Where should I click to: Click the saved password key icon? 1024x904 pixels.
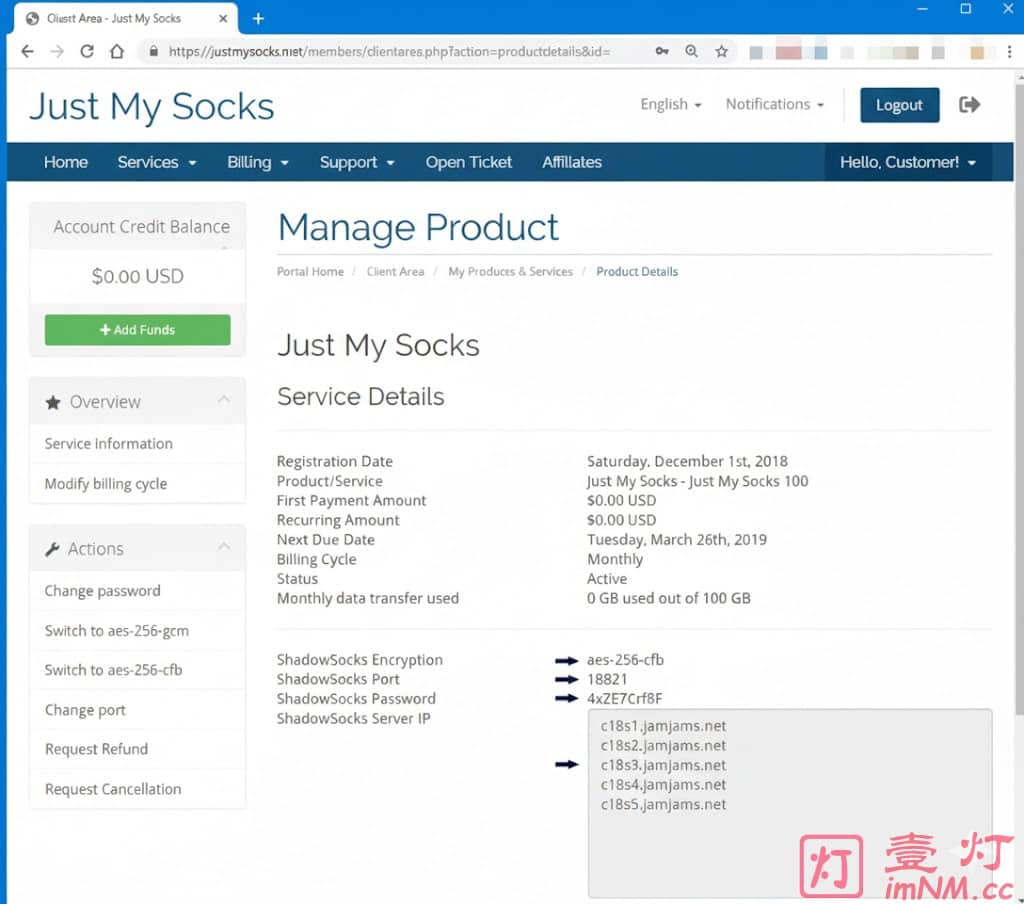click(x=662, y=51)
